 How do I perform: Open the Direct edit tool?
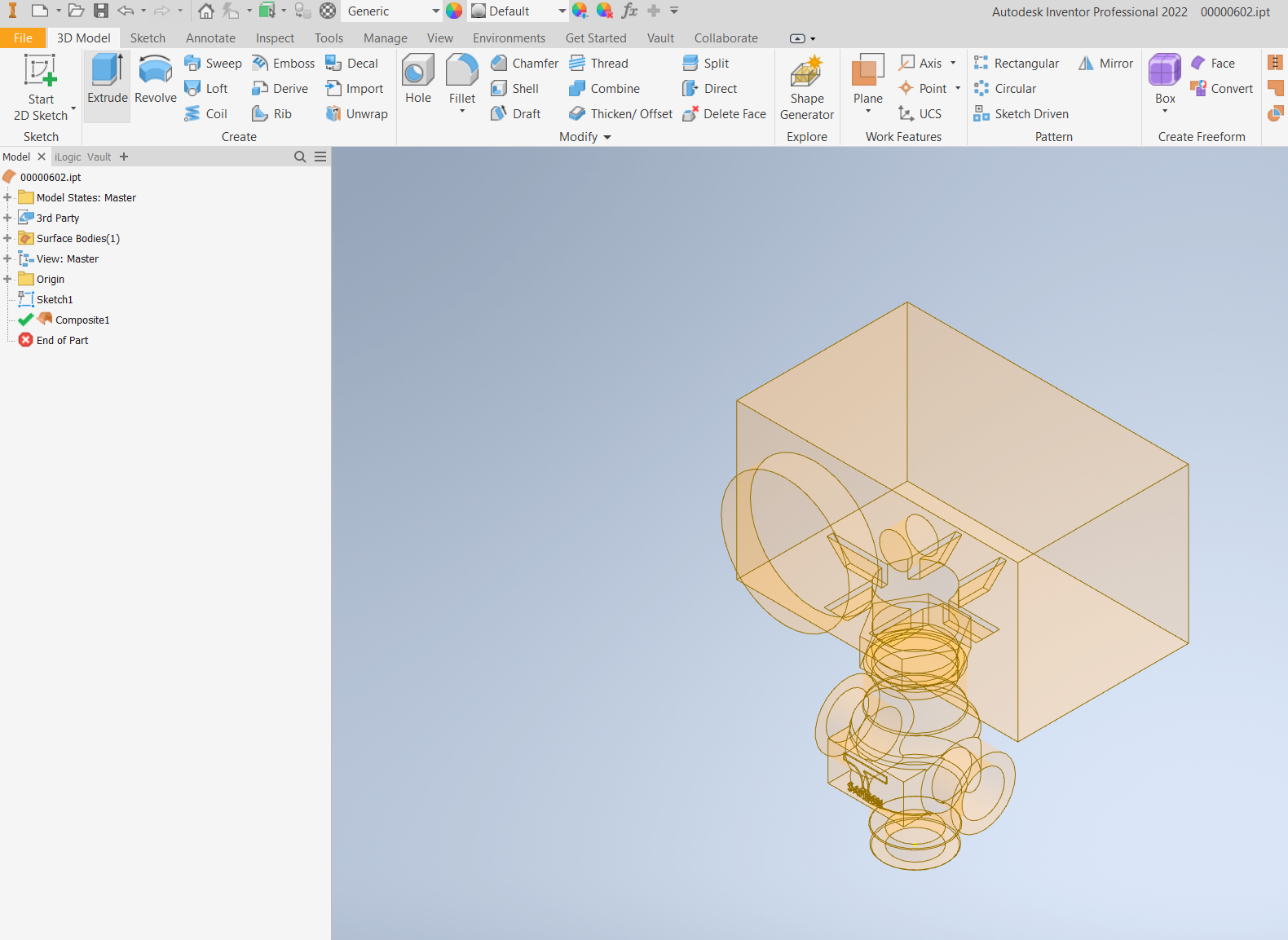pos(710,89)
